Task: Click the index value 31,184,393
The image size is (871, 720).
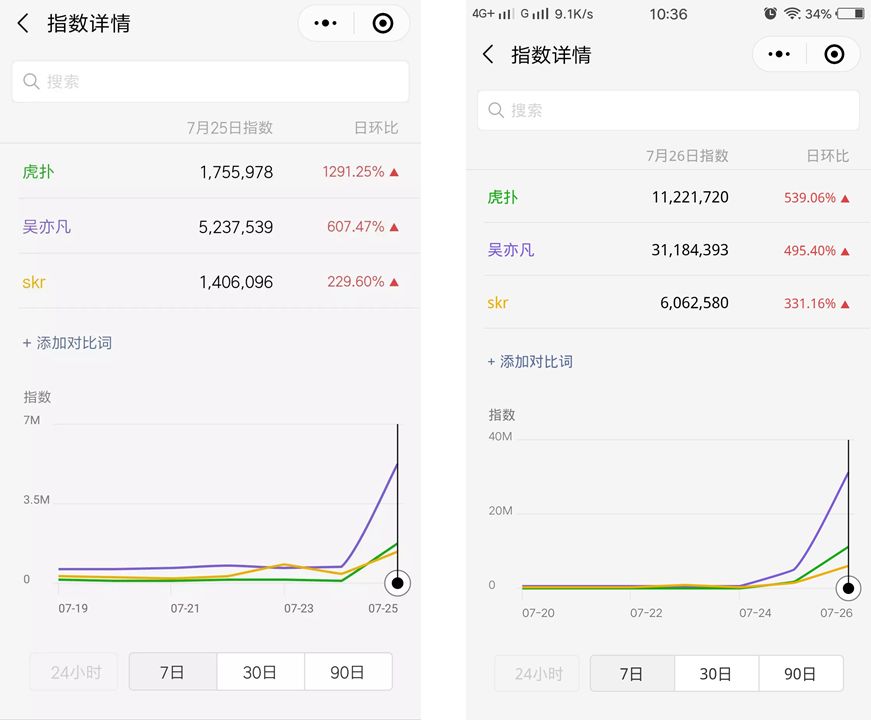Action: pos(690,250)
